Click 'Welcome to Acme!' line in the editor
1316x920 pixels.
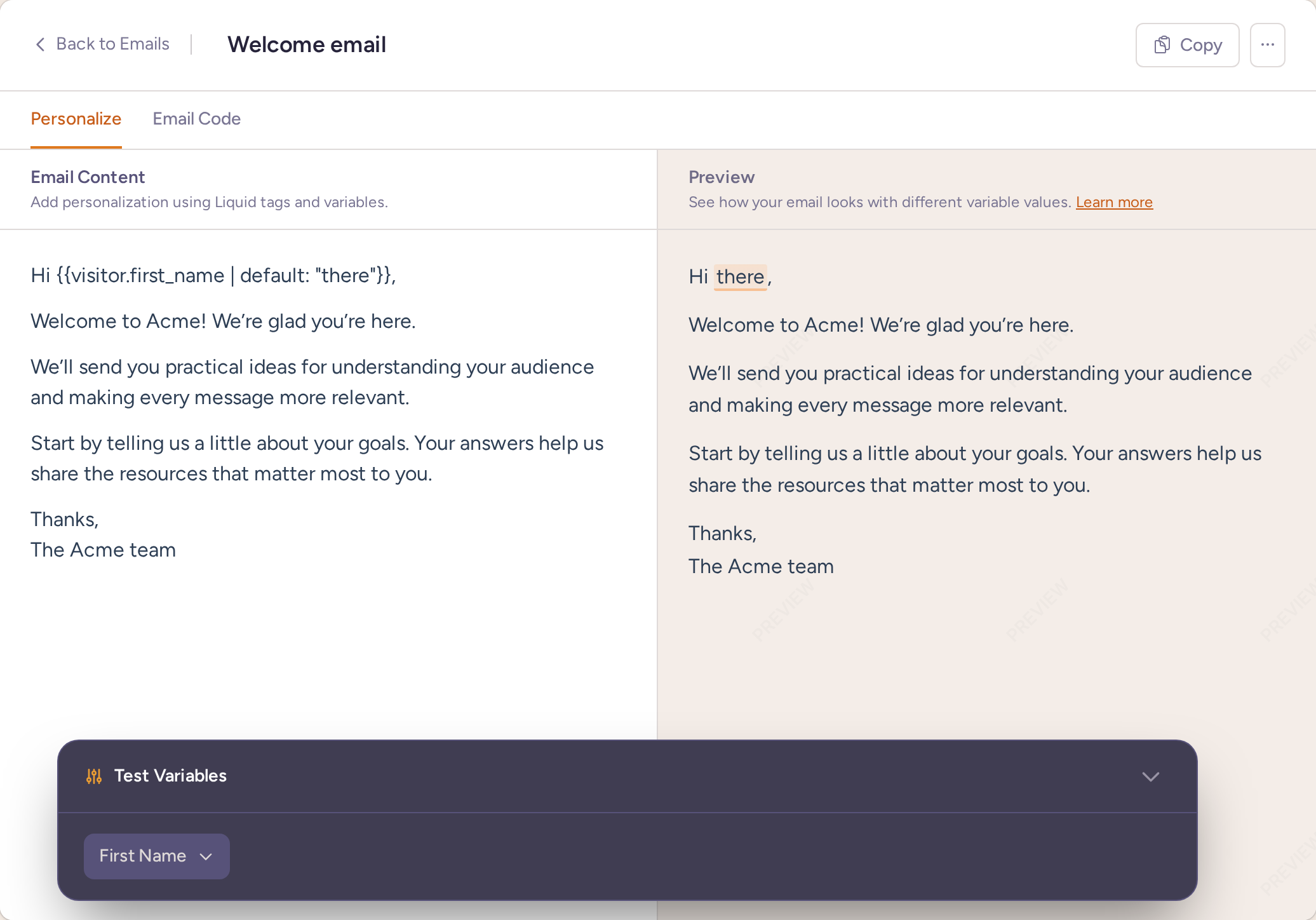tap(223, 321)
